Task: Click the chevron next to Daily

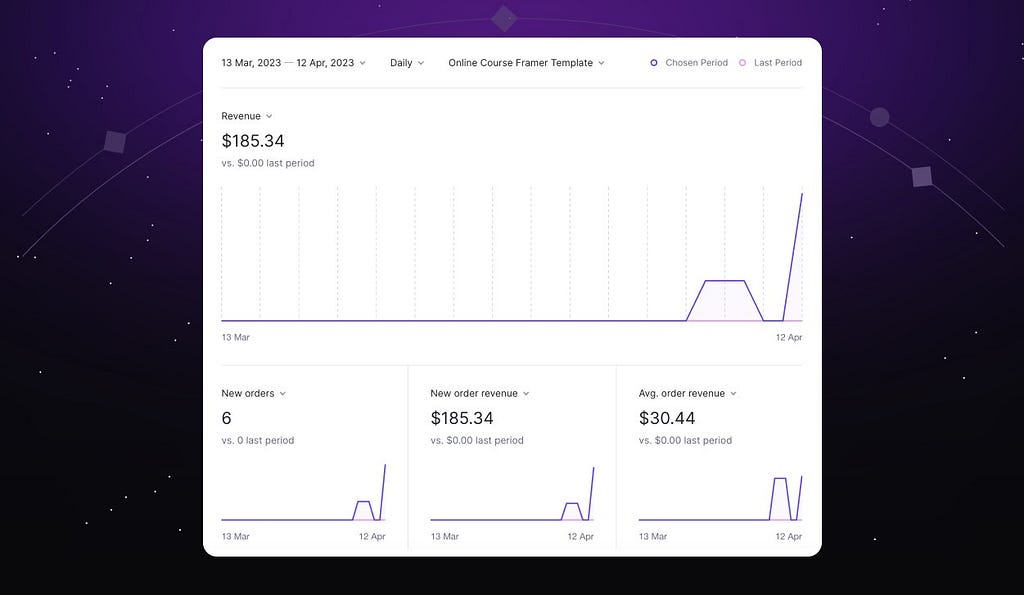Action: pos(421,63)
